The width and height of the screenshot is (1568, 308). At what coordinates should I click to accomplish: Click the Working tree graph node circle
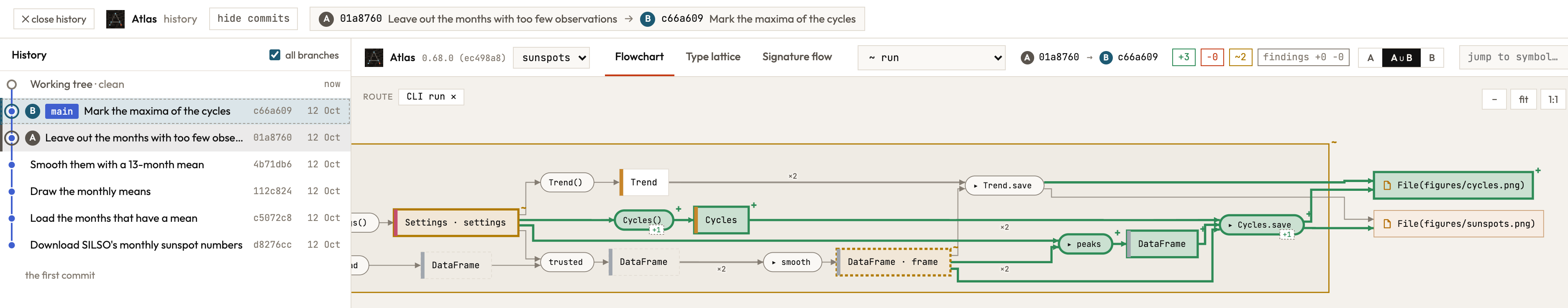12,85
